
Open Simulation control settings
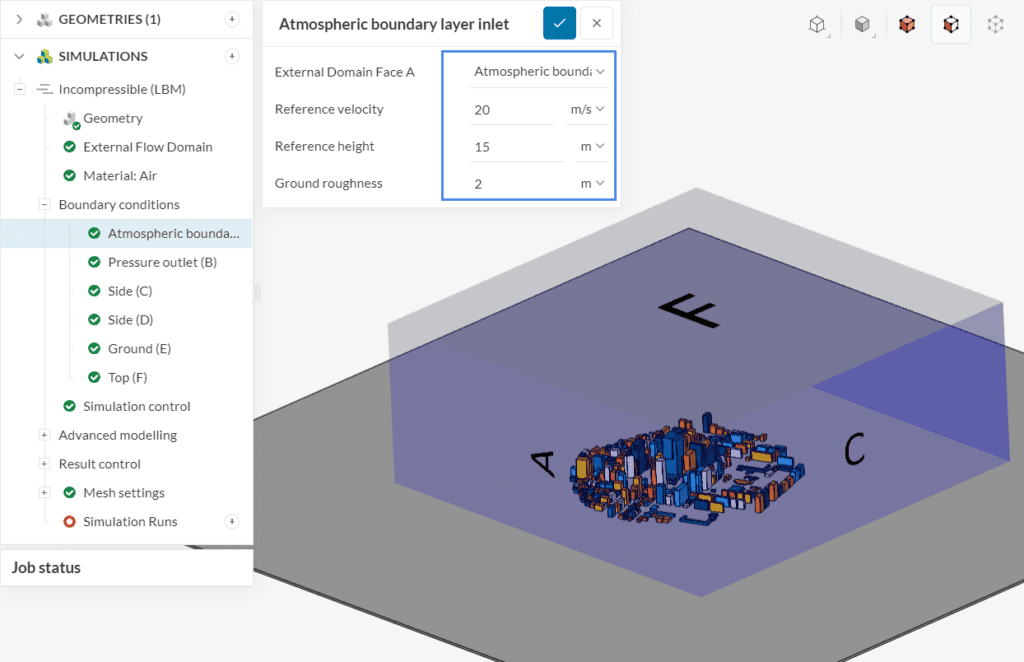tap(136, 406)
